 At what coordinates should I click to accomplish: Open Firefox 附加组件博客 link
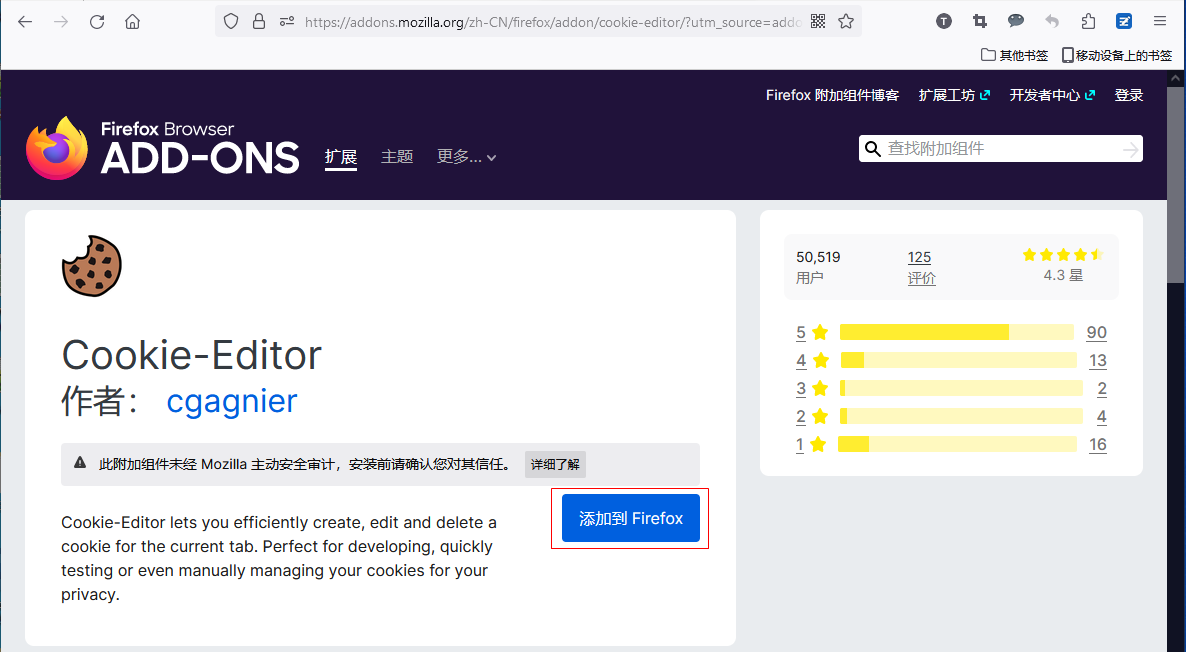pos(832,95)
